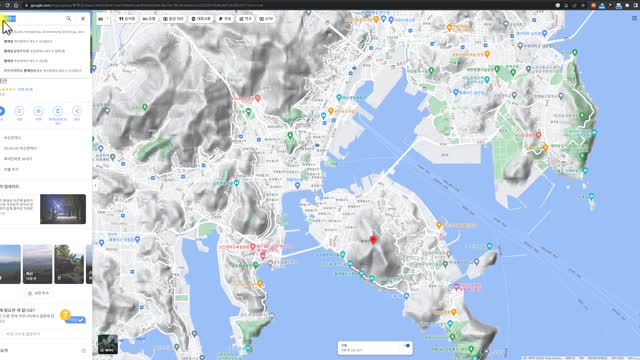Select the Hotels chip with bed icon
Image resolution: width=640 pixels, height=360 pixels.
[x=149, y=19]
